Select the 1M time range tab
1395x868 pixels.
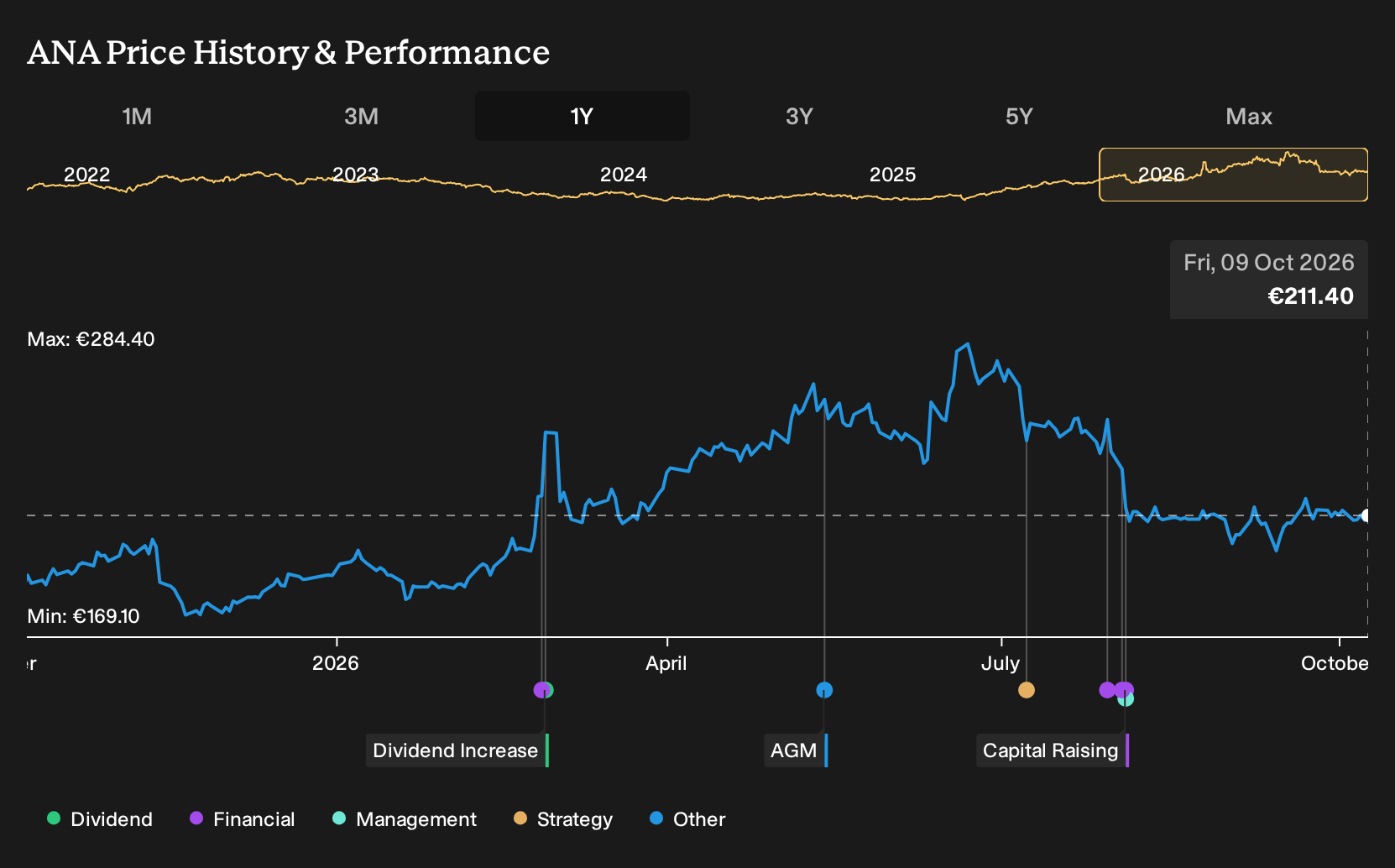coord(137,116)
